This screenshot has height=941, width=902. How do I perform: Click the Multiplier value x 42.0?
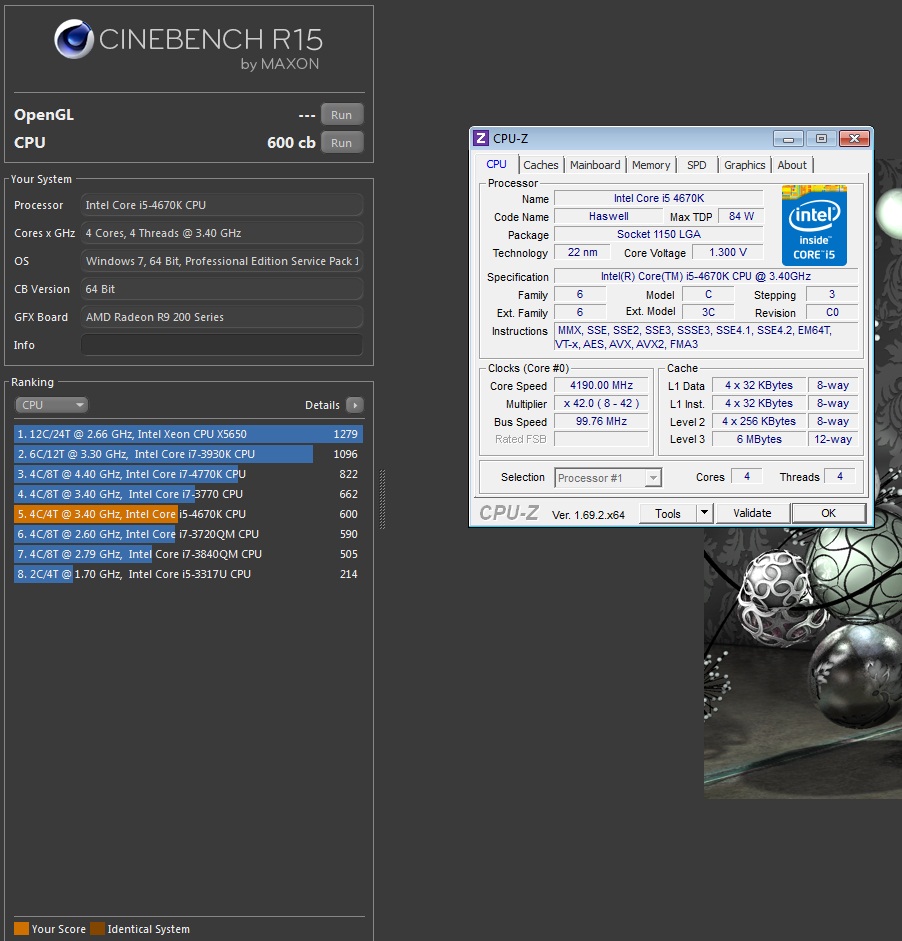pos(601,403)
